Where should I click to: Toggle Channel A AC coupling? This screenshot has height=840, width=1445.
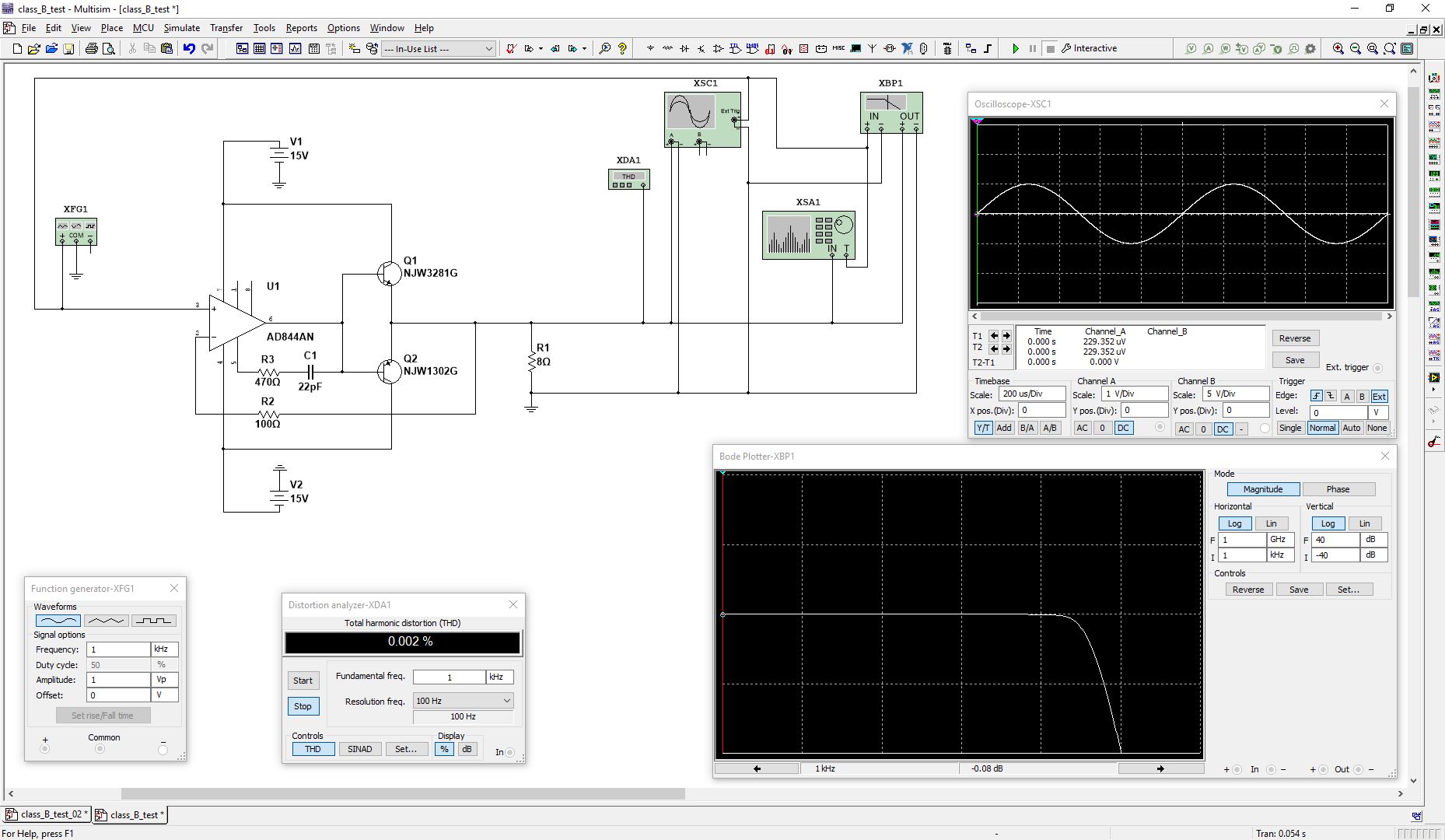[x=1082, y=428]
